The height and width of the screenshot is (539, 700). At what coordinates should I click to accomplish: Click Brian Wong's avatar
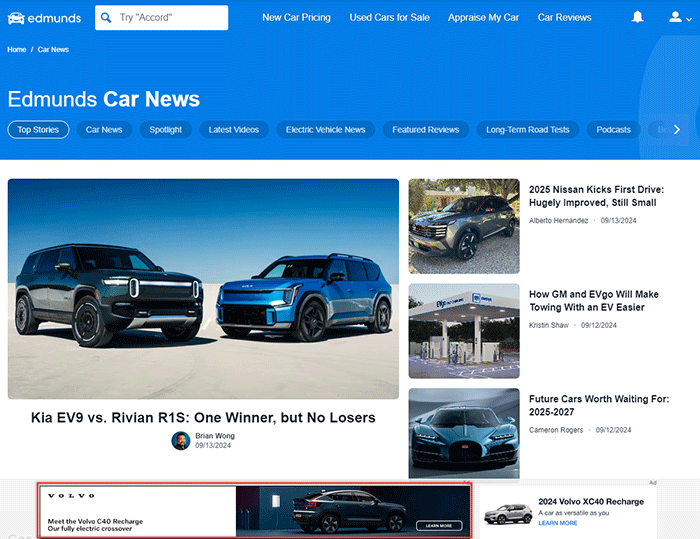coord(181,440)
